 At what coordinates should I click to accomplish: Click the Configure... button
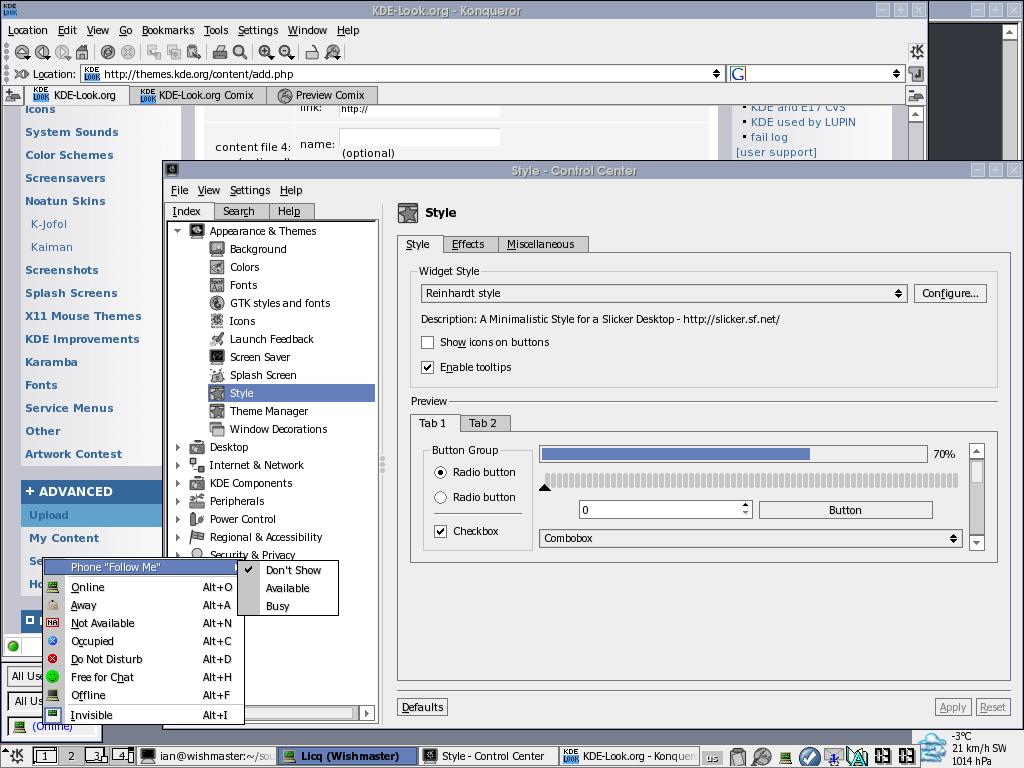point(950,293)
